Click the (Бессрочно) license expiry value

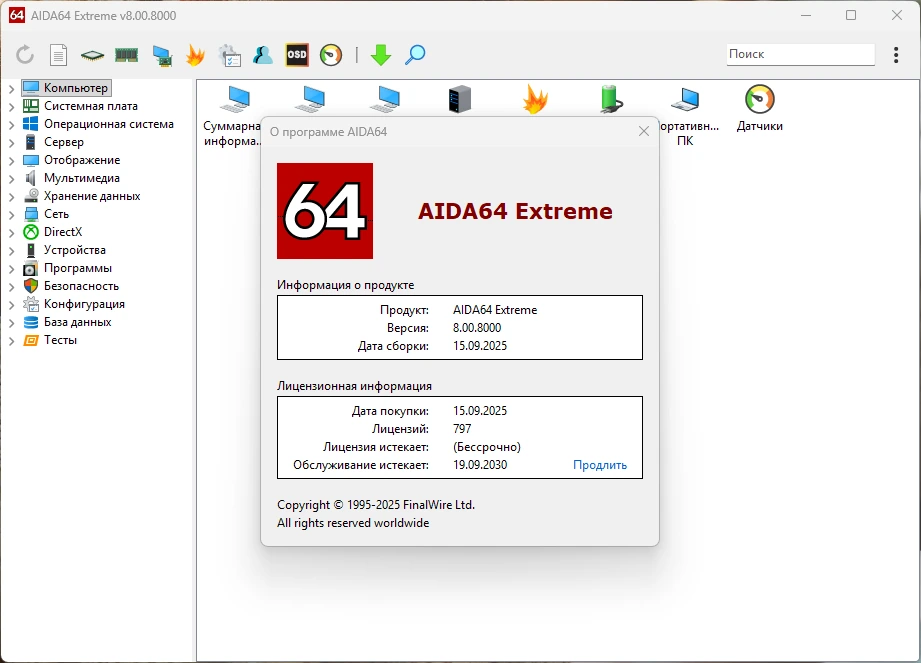pos(487,447)
